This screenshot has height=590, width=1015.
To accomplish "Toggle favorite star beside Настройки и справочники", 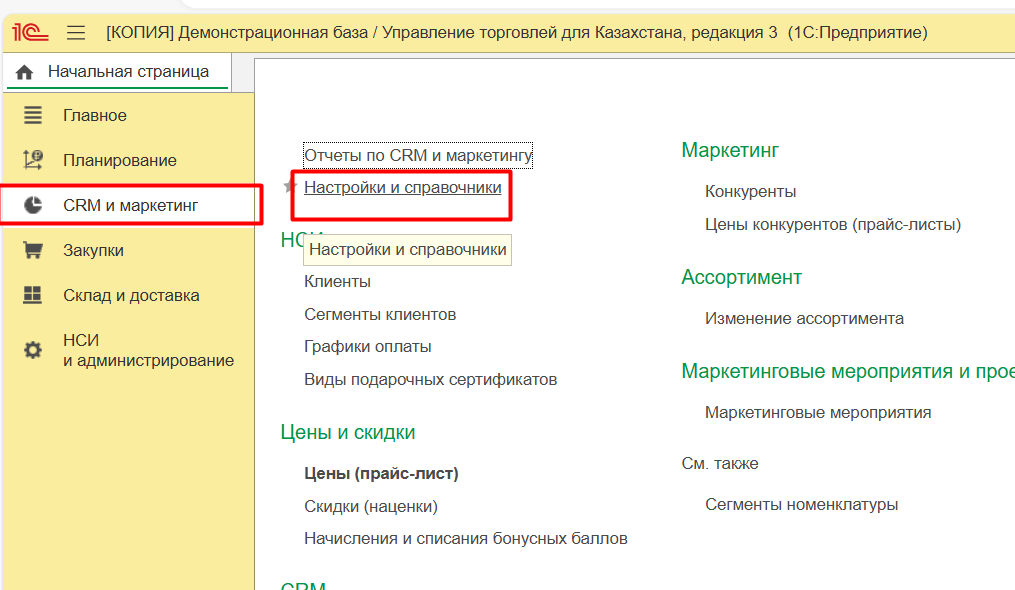I will (291, 187).
